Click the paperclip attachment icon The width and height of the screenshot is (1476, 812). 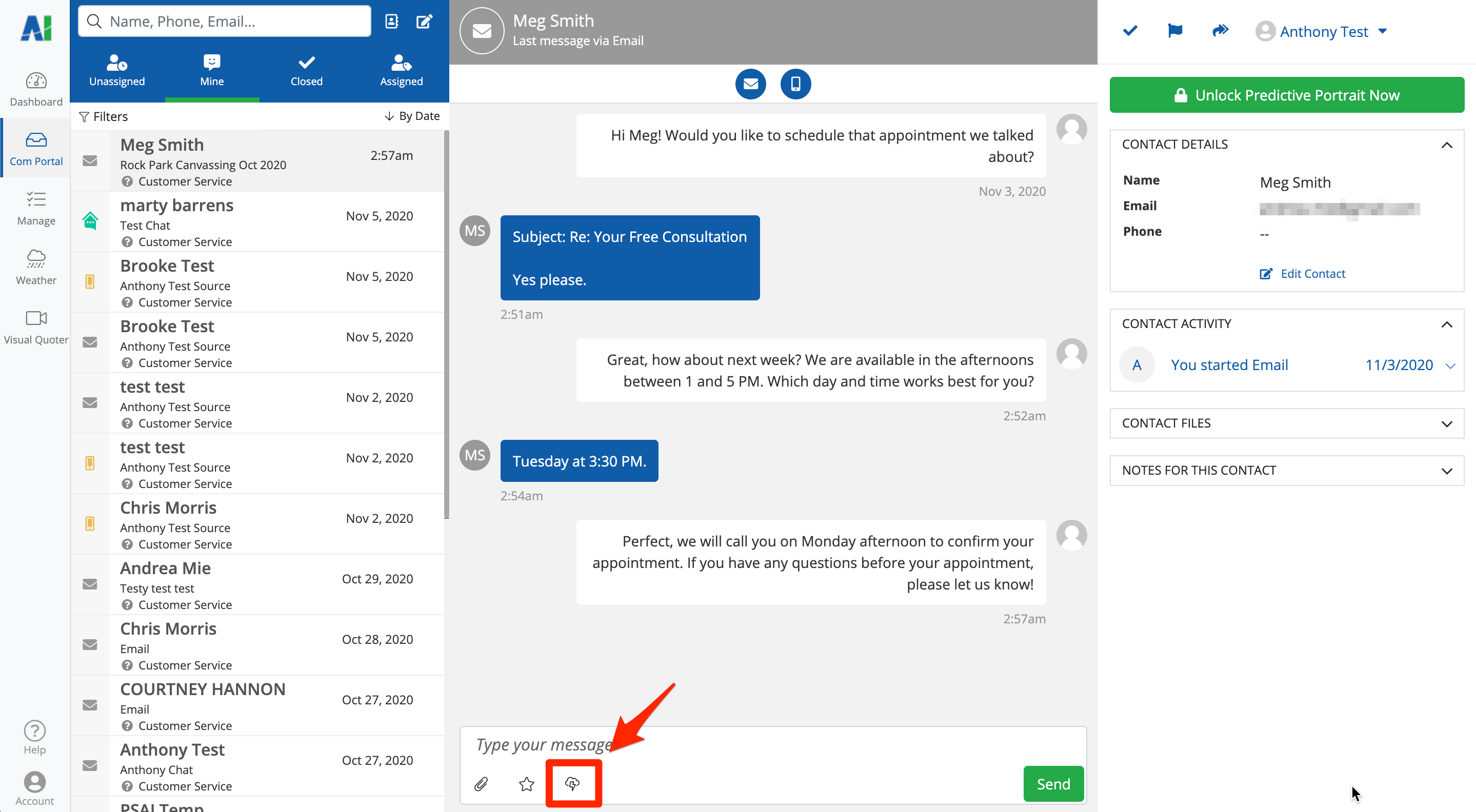coord(481,783)
